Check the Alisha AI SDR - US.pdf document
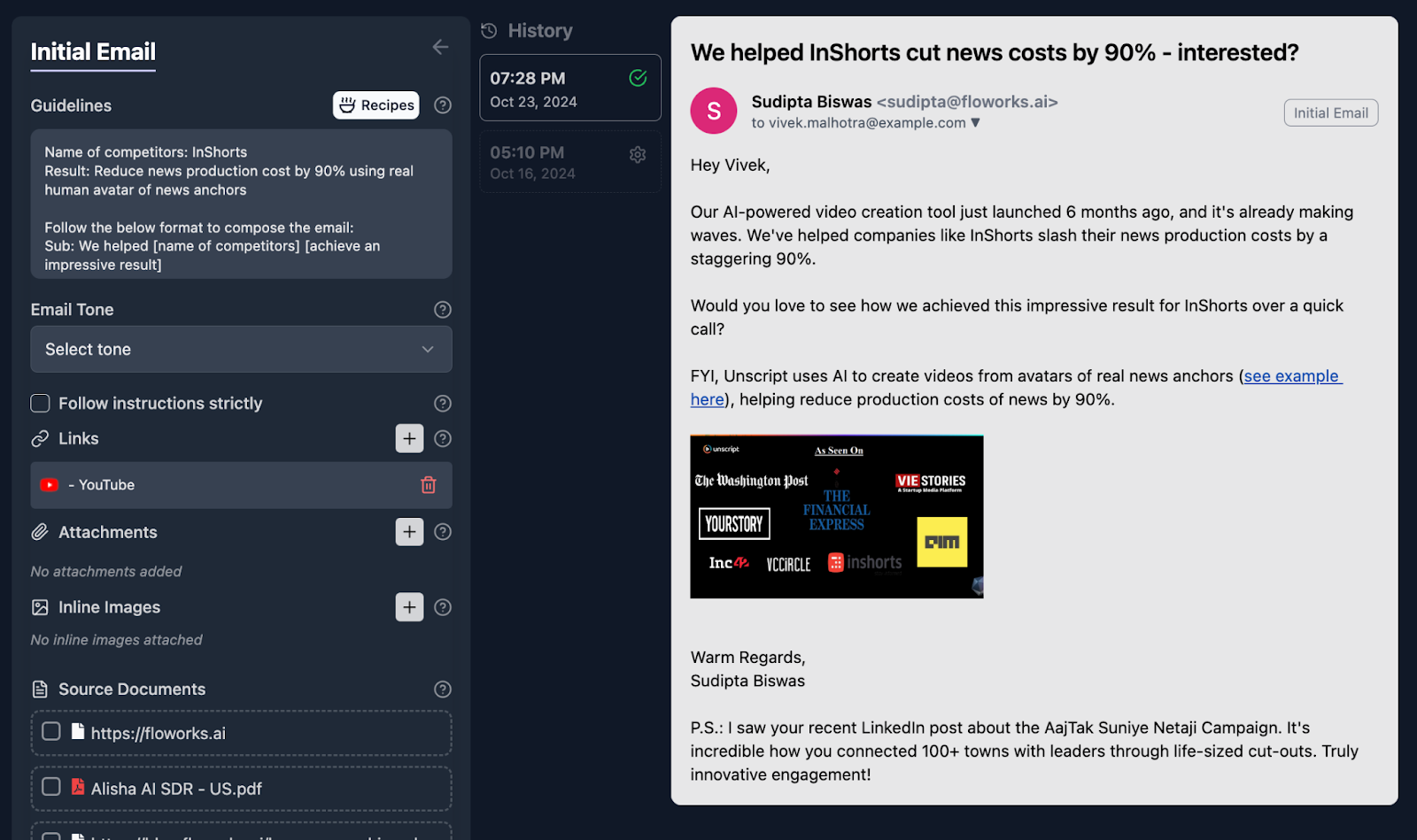The width and height of the screenshot is (1417, 840). point(51,787)
